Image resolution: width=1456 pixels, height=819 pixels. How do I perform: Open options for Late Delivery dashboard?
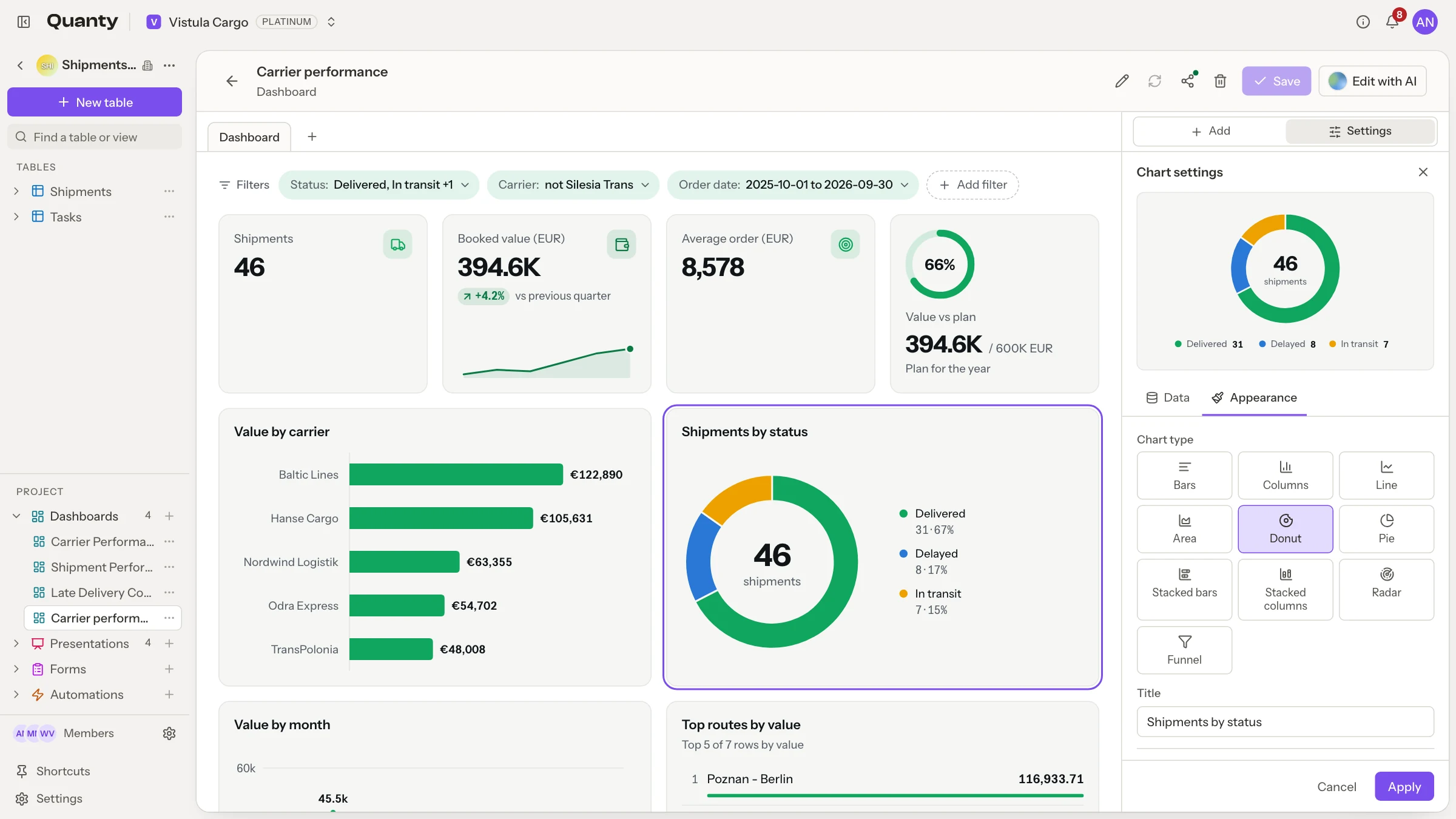coord(169,593)
